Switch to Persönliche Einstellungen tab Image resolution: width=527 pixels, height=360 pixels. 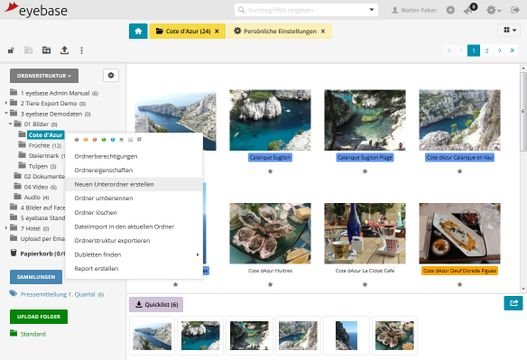click(x=280, y=31)
